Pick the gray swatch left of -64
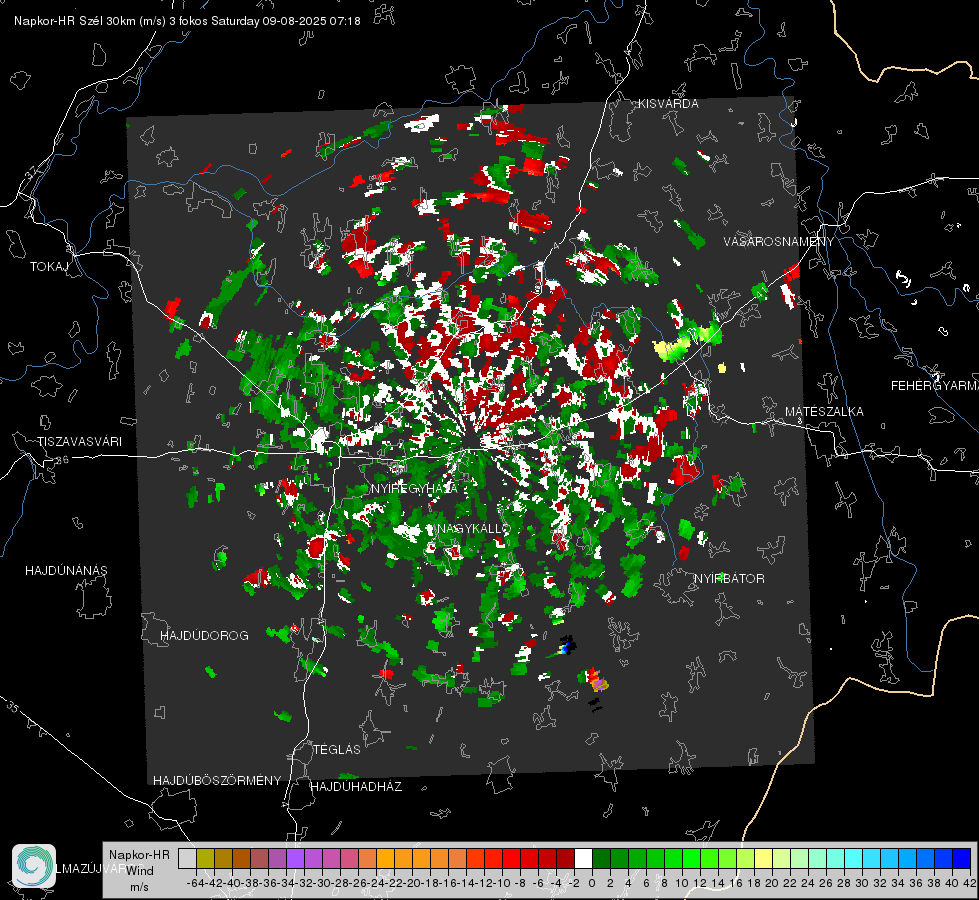Image resolution: width=979 pixels, height=900 pixels. (x=187, y=859)
